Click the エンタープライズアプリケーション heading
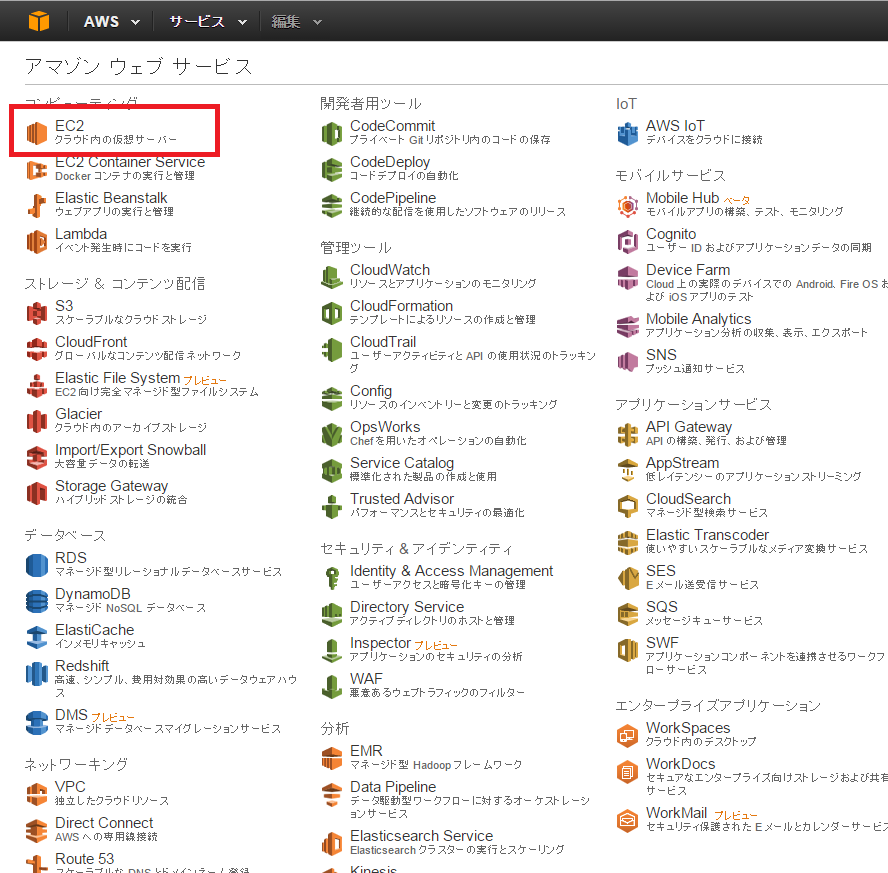The image size is (888, 873). pos(718,705)
